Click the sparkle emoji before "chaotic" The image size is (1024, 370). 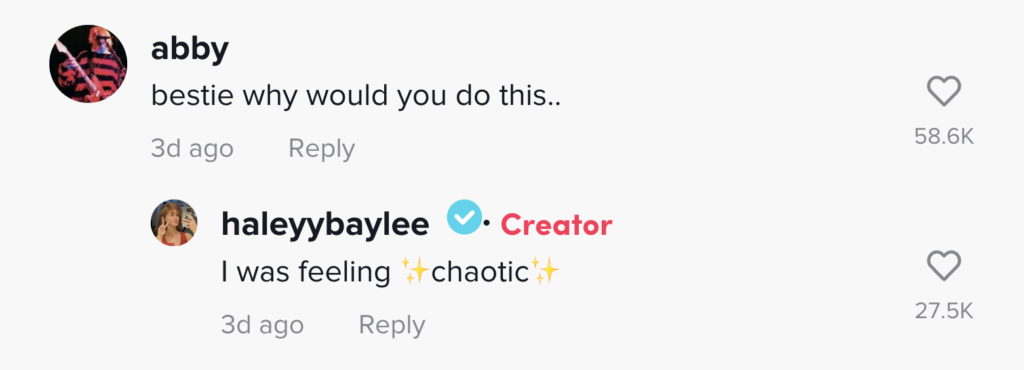[x=413, y=271]
